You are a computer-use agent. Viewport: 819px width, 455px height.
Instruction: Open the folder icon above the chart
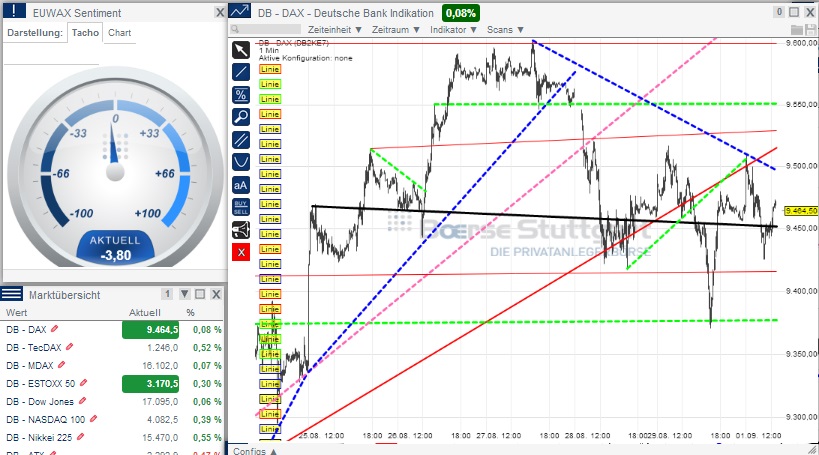click(x=797, y=30)
